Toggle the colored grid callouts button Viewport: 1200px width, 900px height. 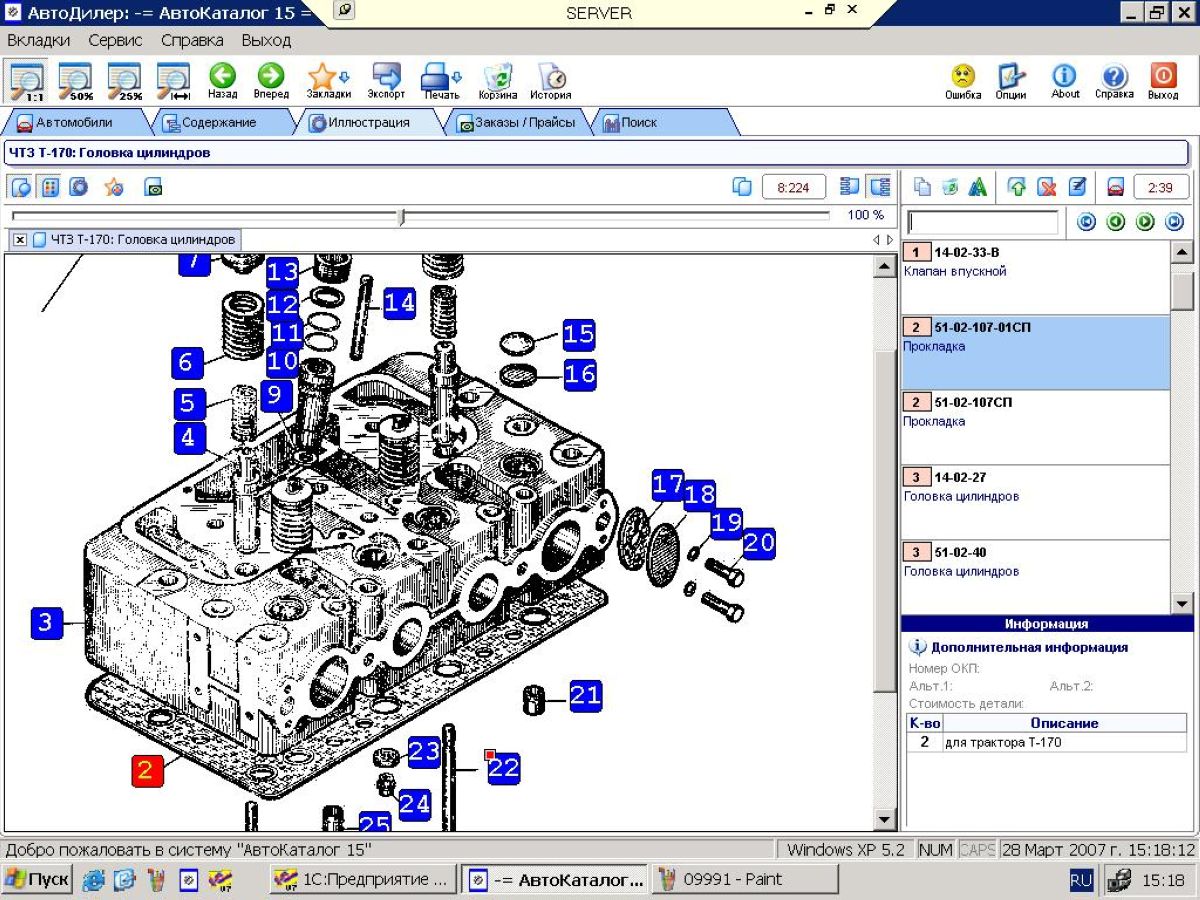click(50, 187)
